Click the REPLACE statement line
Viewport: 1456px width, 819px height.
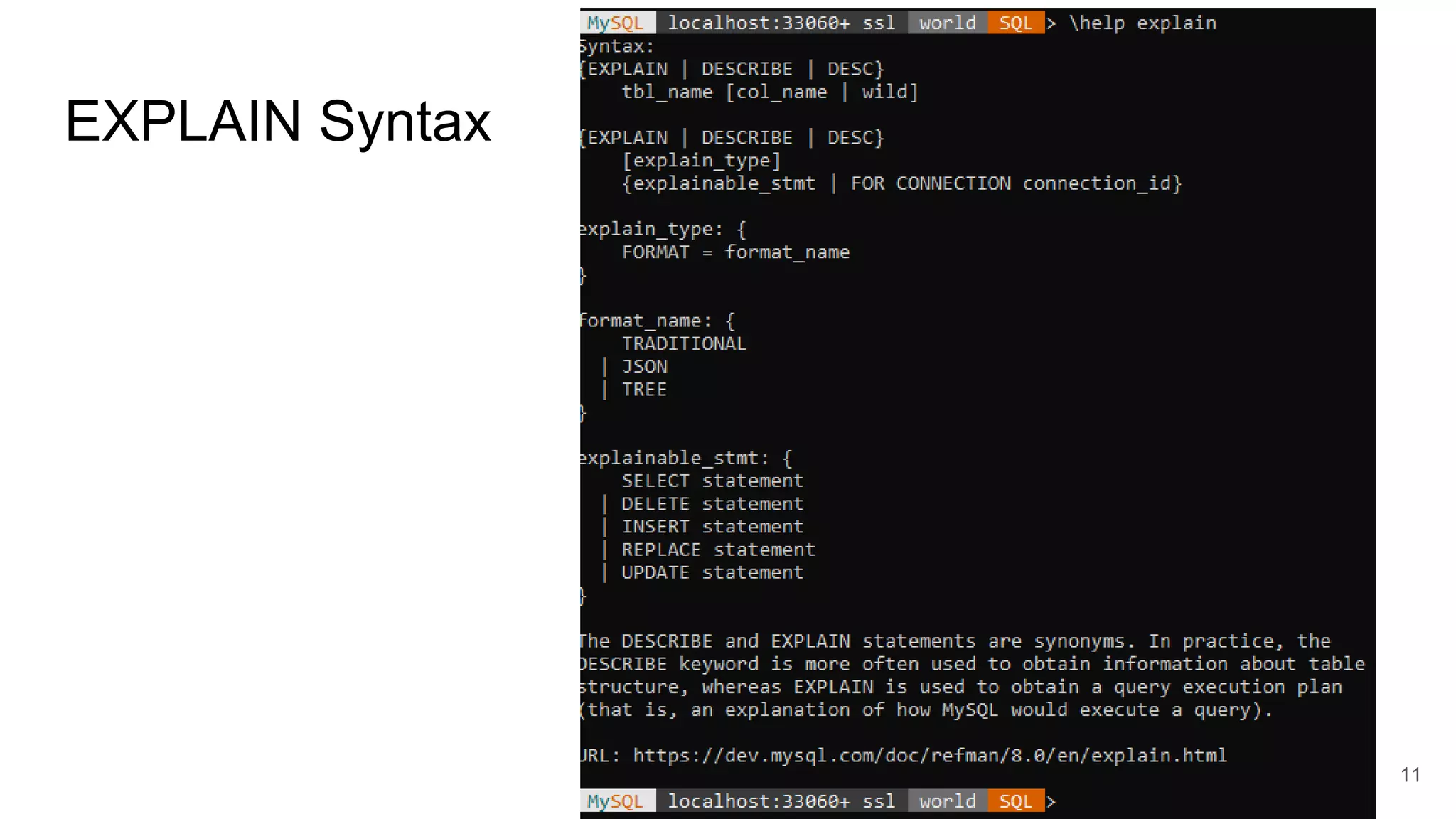[718, 550]
